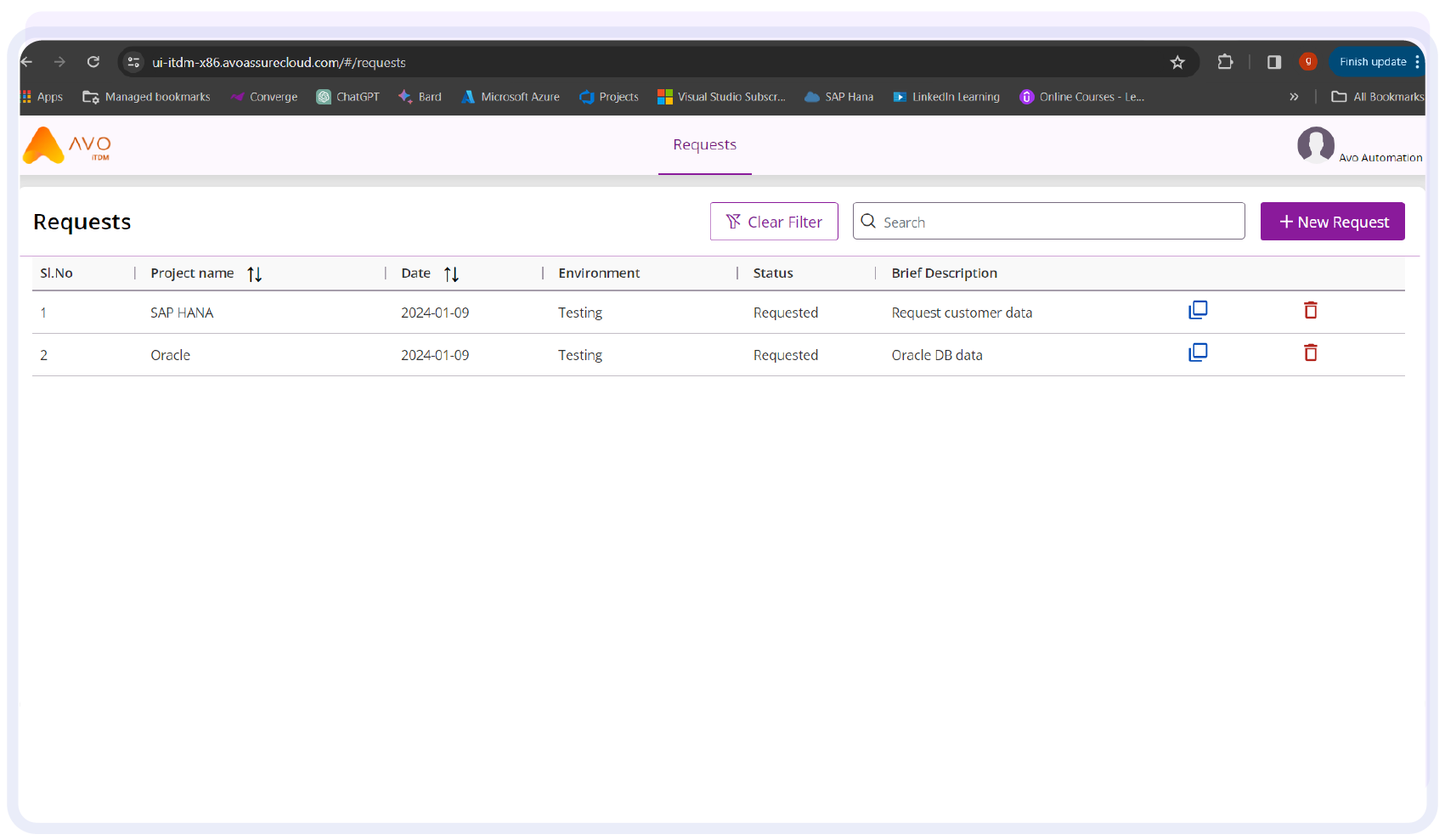Click the search magnifier icon
This screenshot has width=1445, height=840.
click(868, 221)
